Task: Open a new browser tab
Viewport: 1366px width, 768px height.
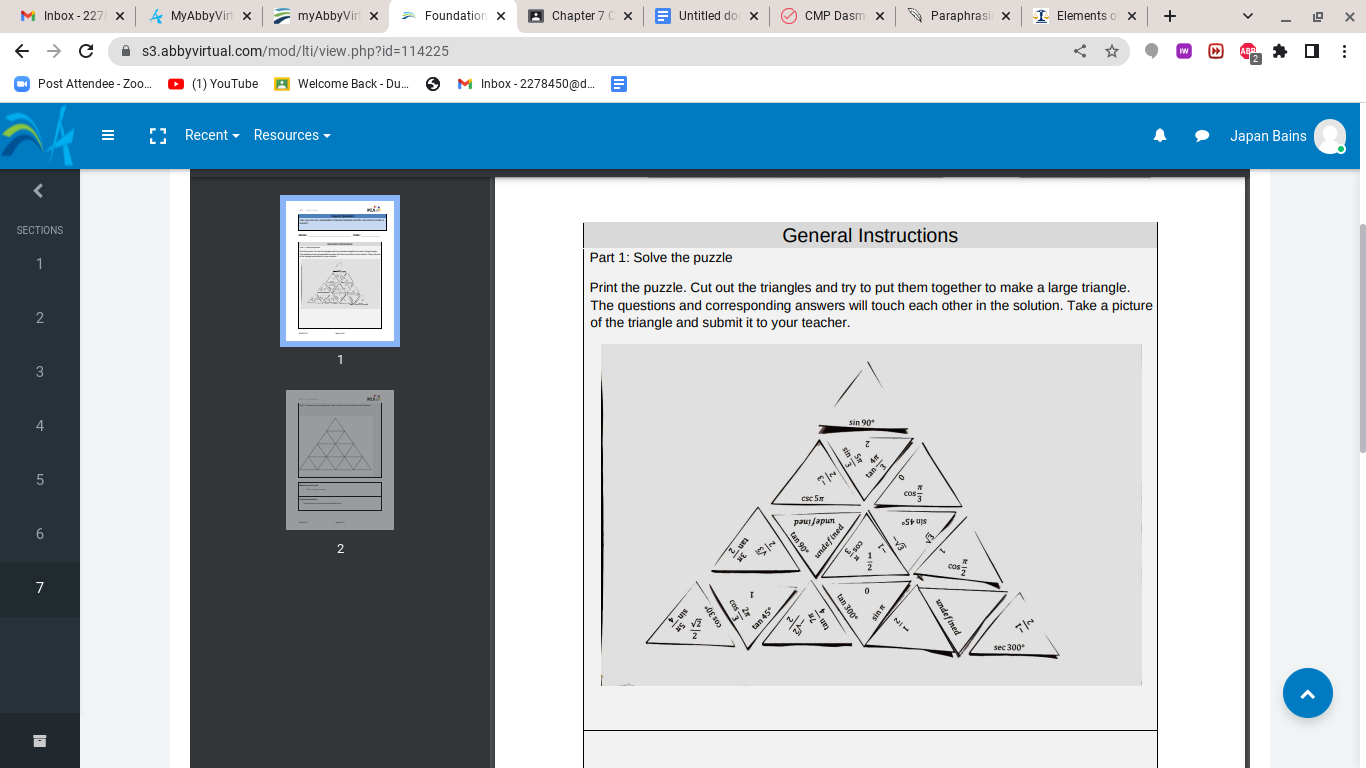Action: 1170,16
